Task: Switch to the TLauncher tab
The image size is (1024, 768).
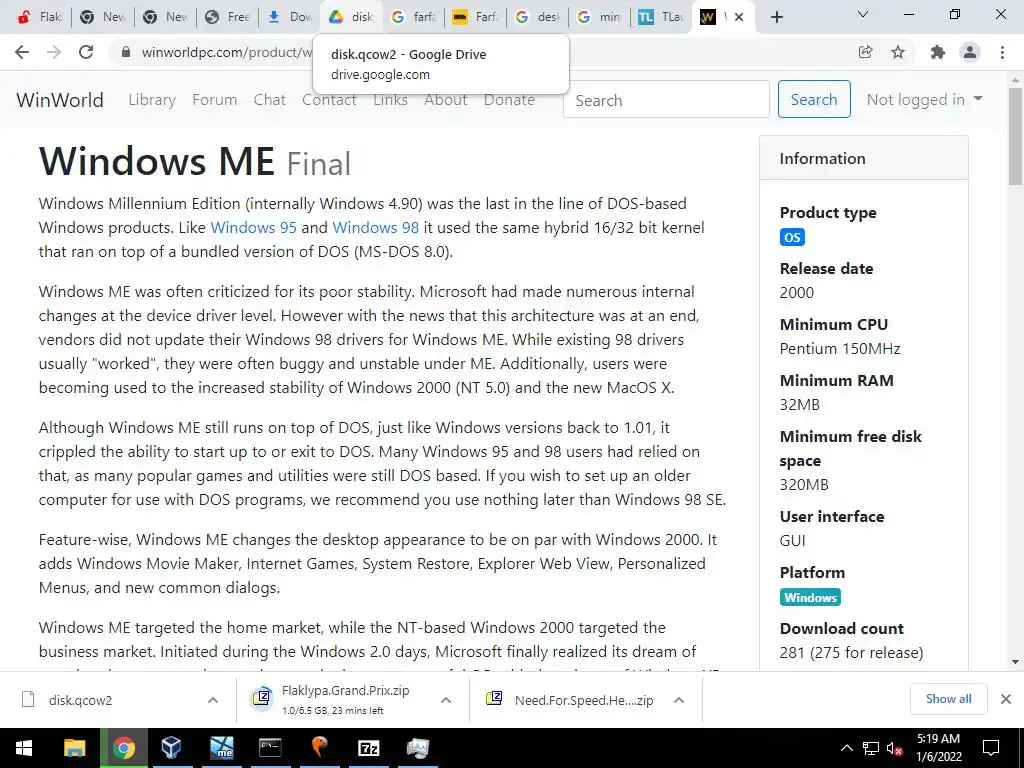Action: (661, 17)
